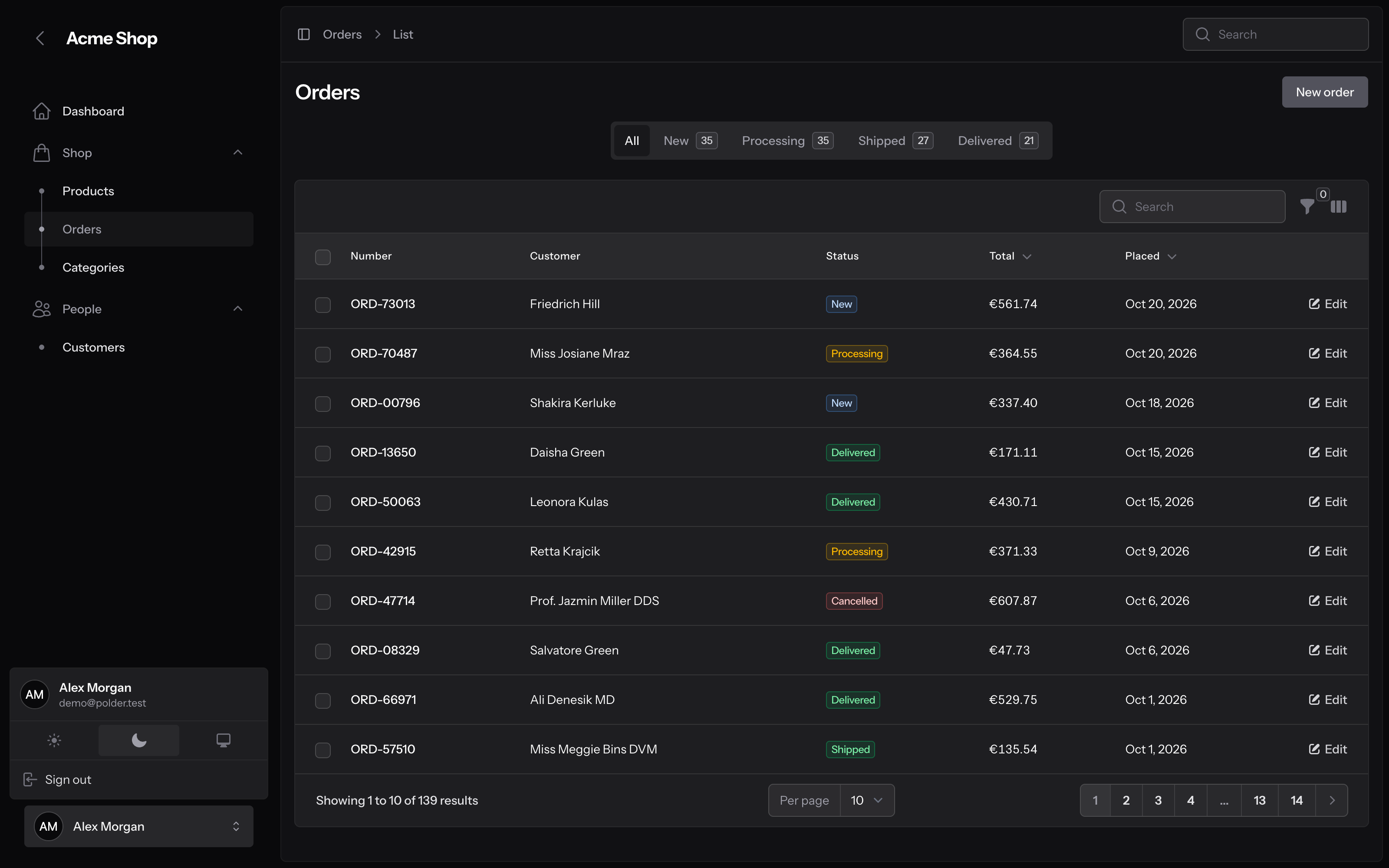The image size is (1389, 868).
Task: Focus the table Search field
Action: pos(1192,207)
